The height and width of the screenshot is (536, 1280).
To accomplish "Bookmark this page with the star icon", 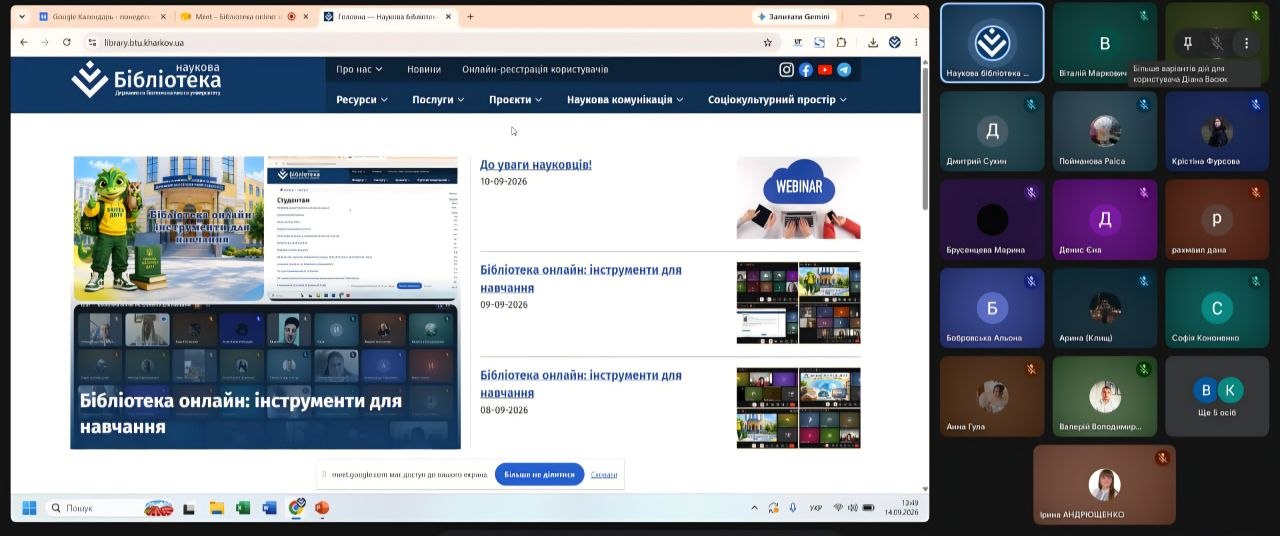I will (768, 42).
